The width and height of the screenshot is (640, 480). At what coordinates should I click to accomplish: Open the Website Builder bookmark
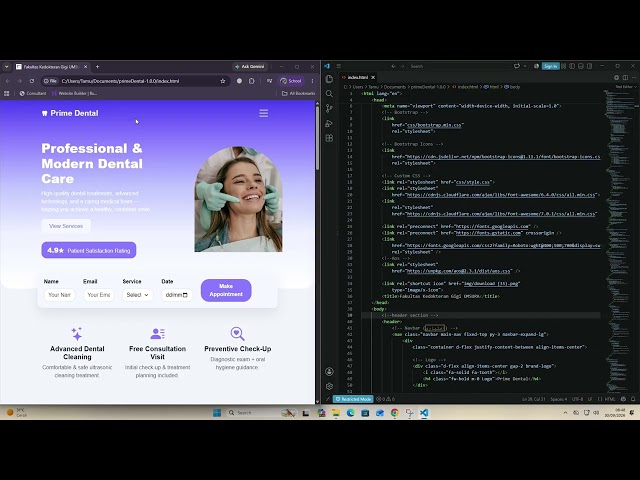point(74,93)
